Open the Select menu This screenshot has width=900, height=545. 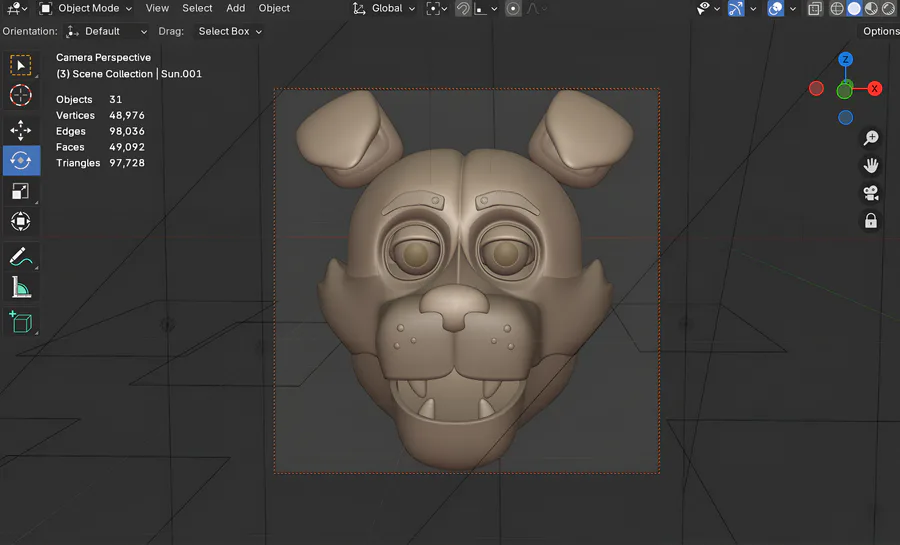[x=197, y=8]
